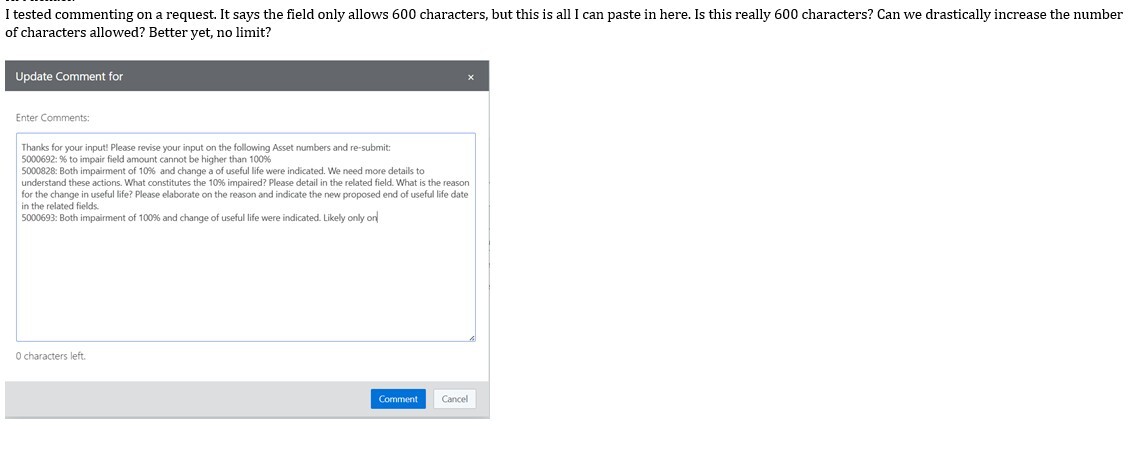Close the Update Comment dialog with X
Viewport: 1135px width, 454px height.
471,77
